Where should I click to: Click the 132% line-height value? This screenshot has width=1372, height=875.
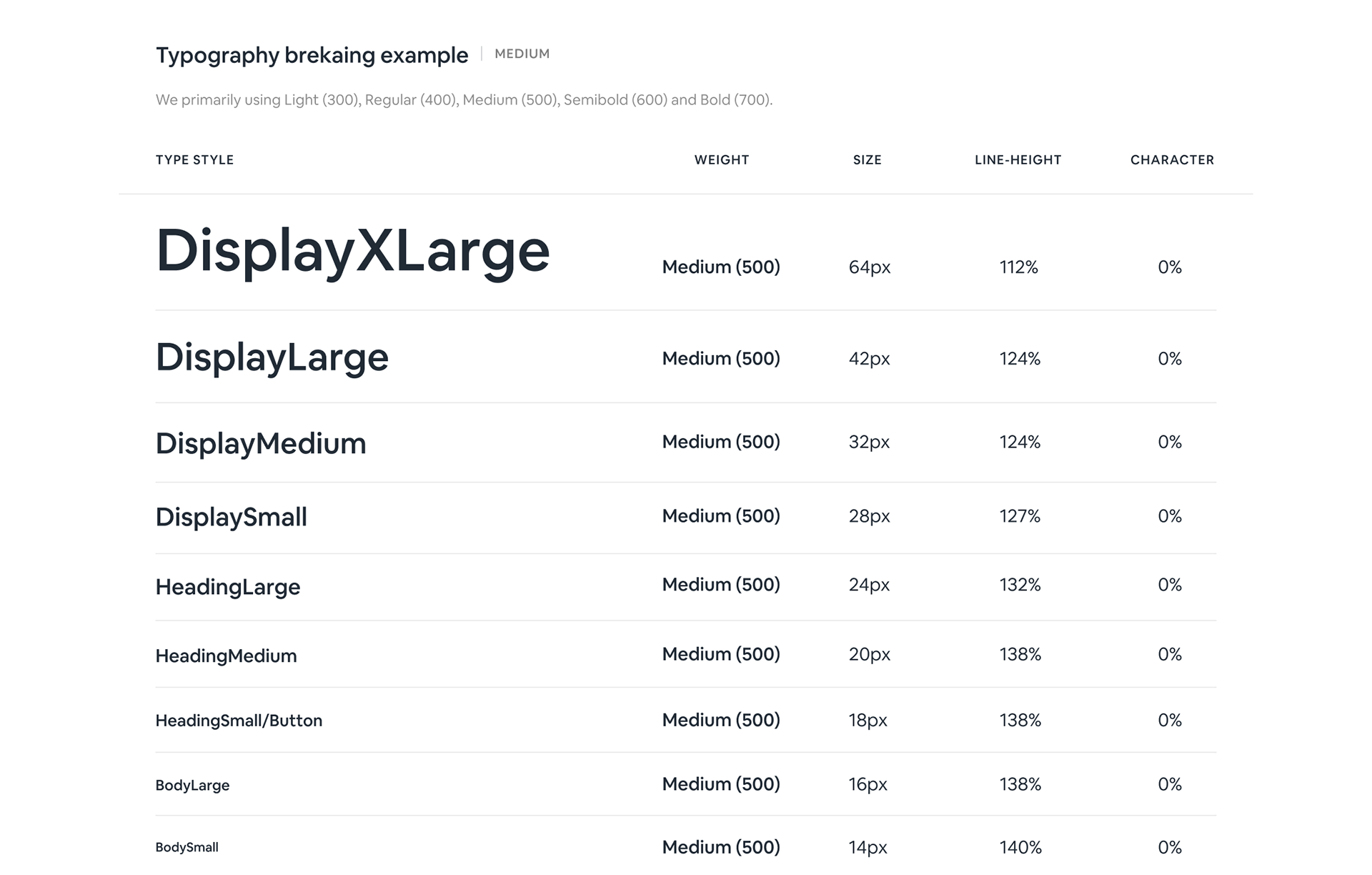point(1020,585)
